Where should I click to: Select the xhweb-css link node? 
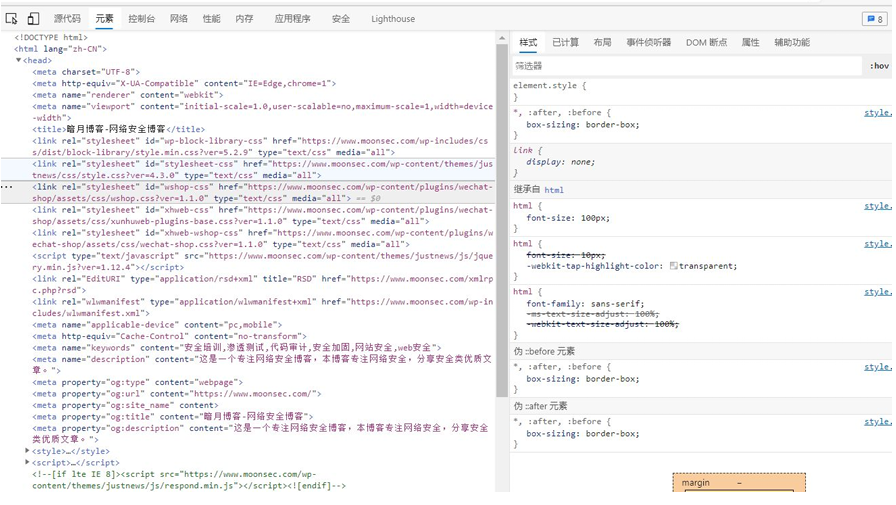click(x=262, y=215)
